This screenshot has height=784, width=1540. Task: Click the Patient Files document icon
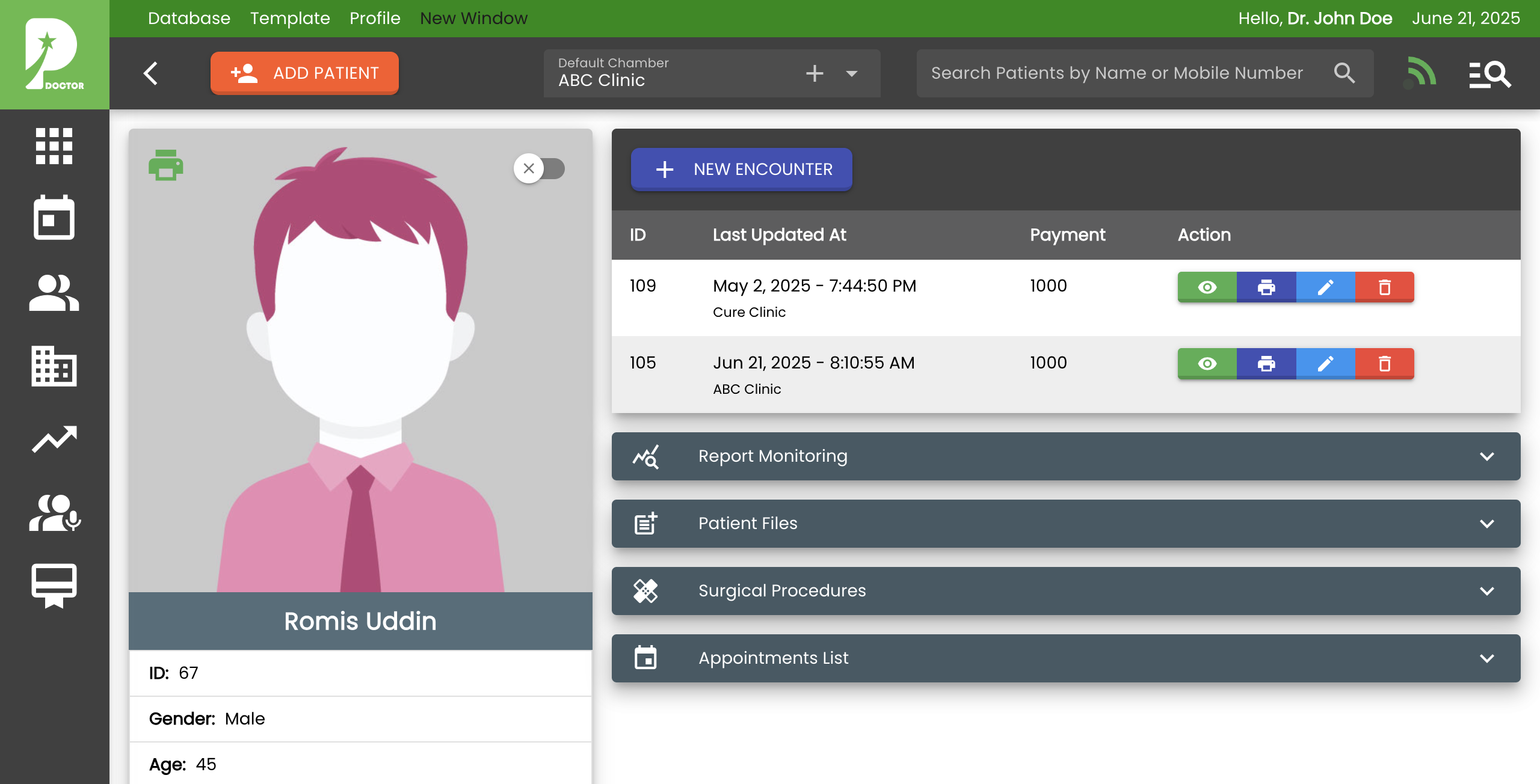point(645,524)
